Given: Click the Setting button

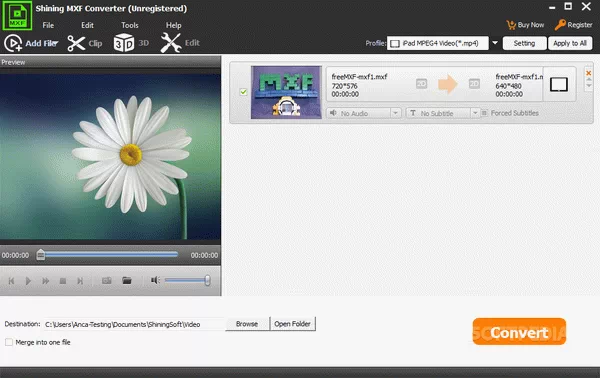Looking at the screenshot, I should point(524,43).
